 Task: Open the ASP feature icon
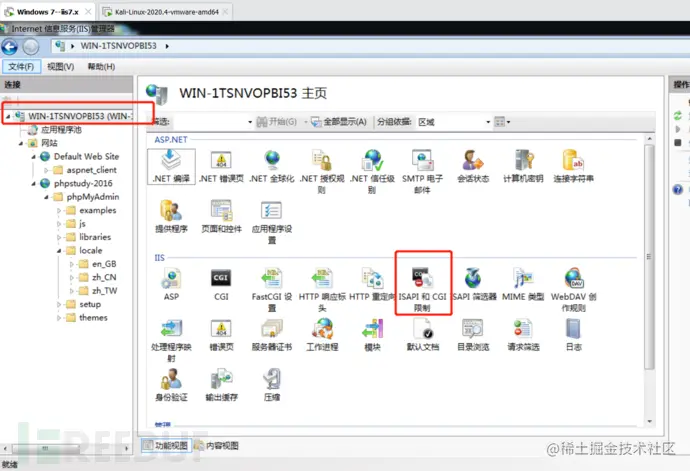click(x=171, y=284)
